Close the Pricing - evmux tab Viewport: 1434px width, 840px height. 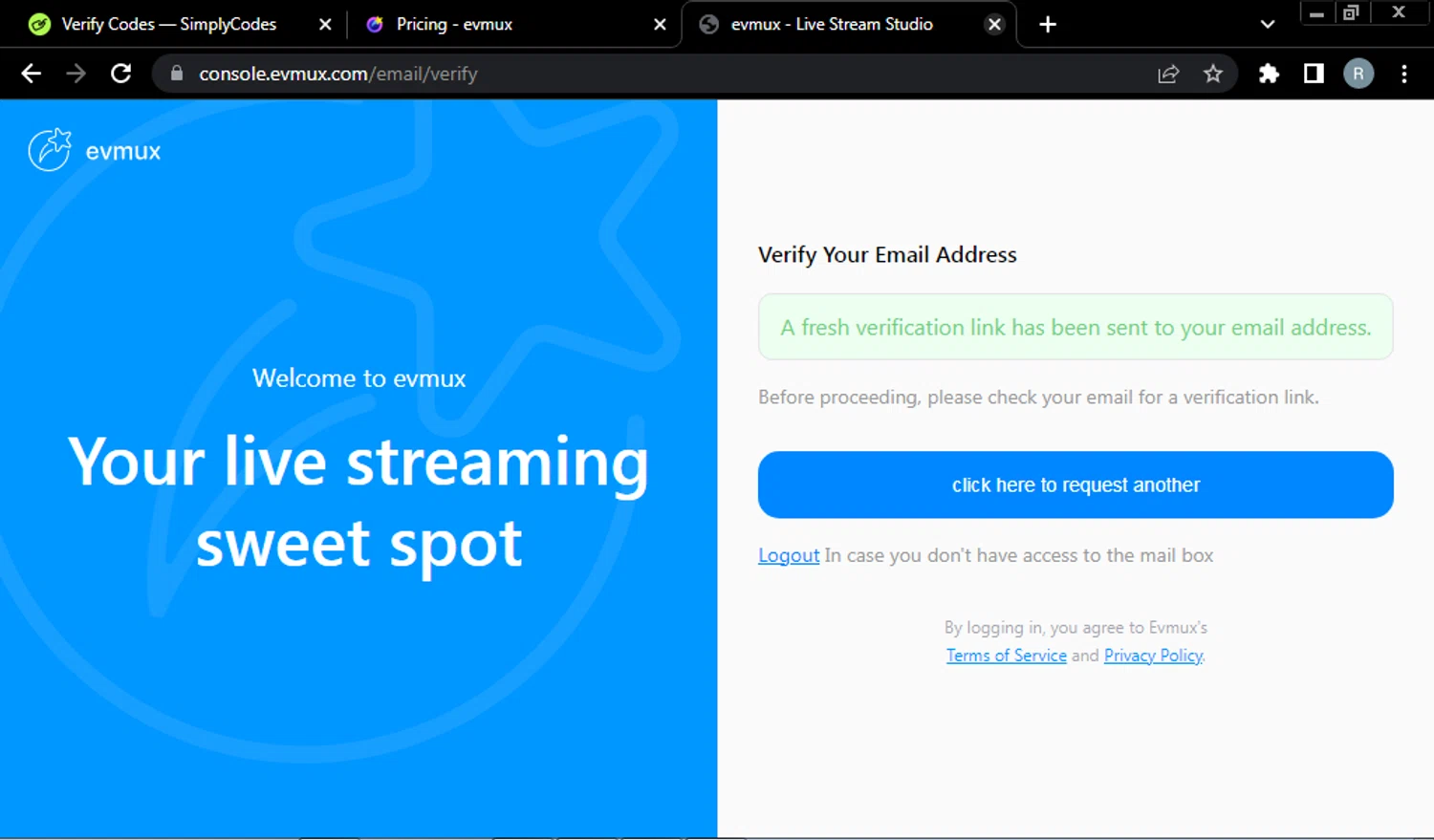coord(660,25)
